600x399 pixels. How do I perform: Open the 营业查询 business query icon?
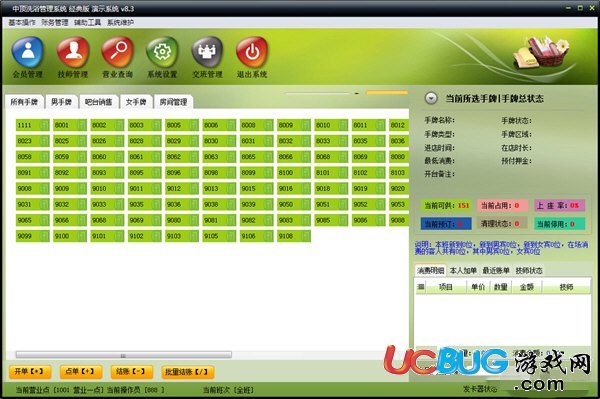pos(117,53)
